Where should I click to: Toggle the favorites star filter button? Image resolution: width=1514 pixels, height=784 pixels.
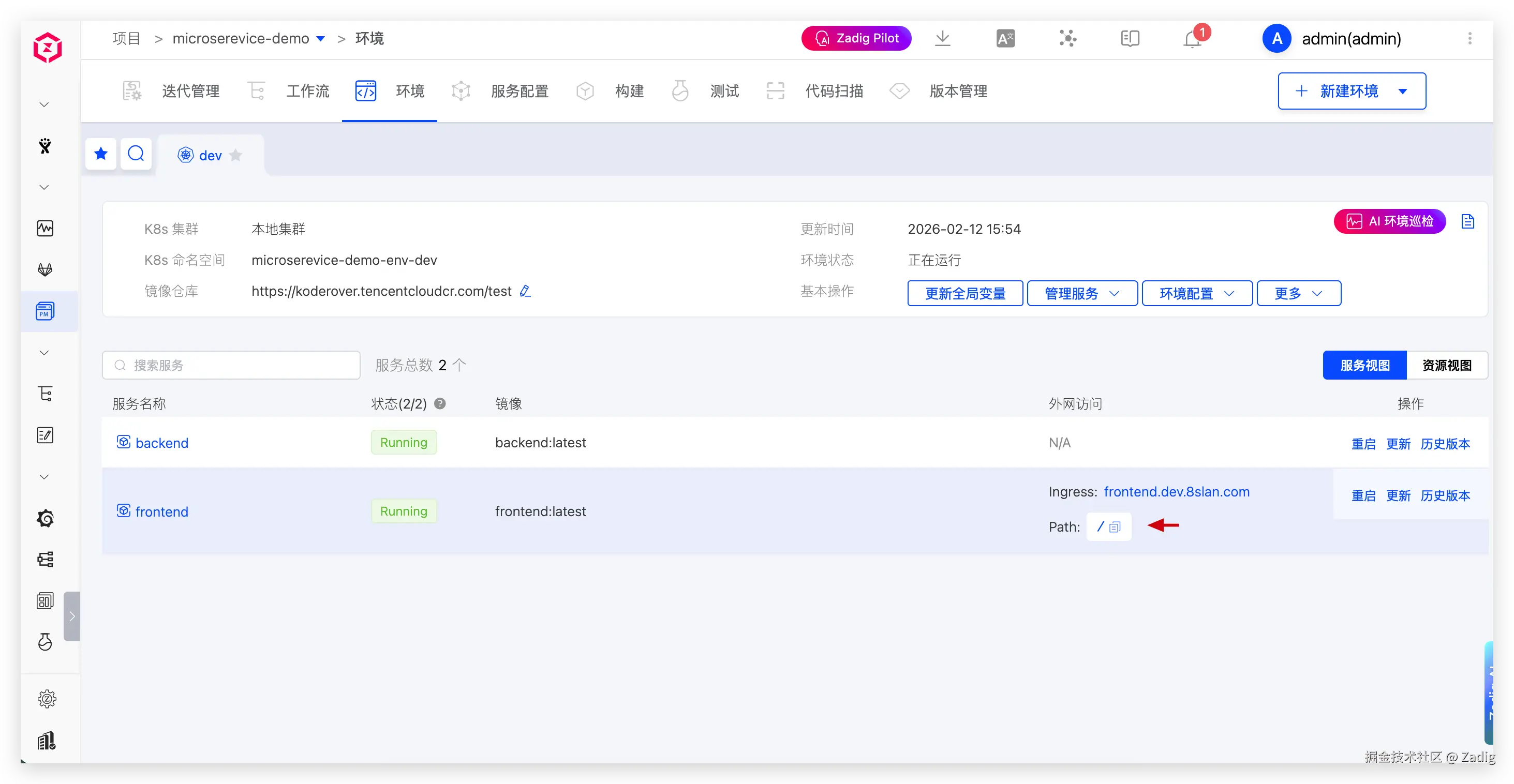[x=100, y=154]
